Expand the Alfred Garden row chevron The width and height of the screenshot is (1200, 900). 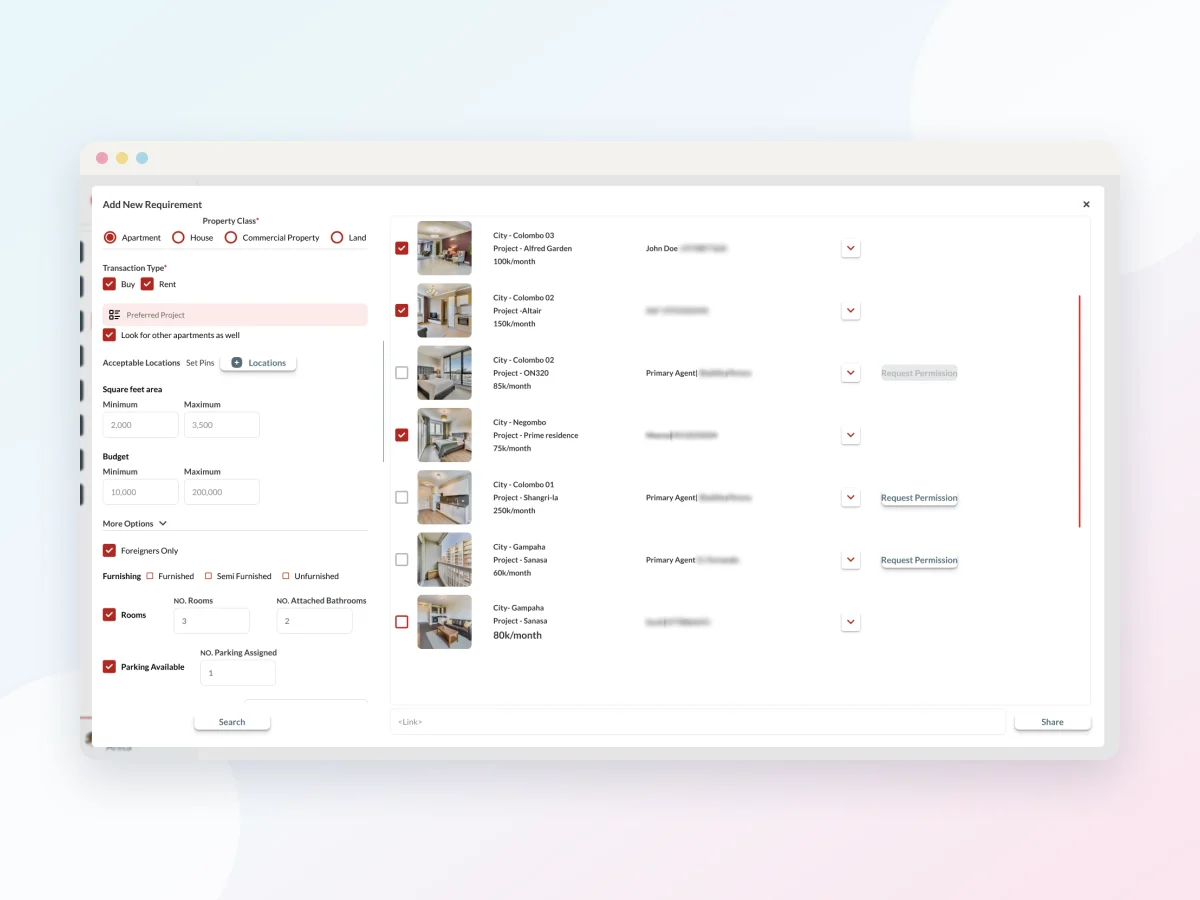pos(851,248)
